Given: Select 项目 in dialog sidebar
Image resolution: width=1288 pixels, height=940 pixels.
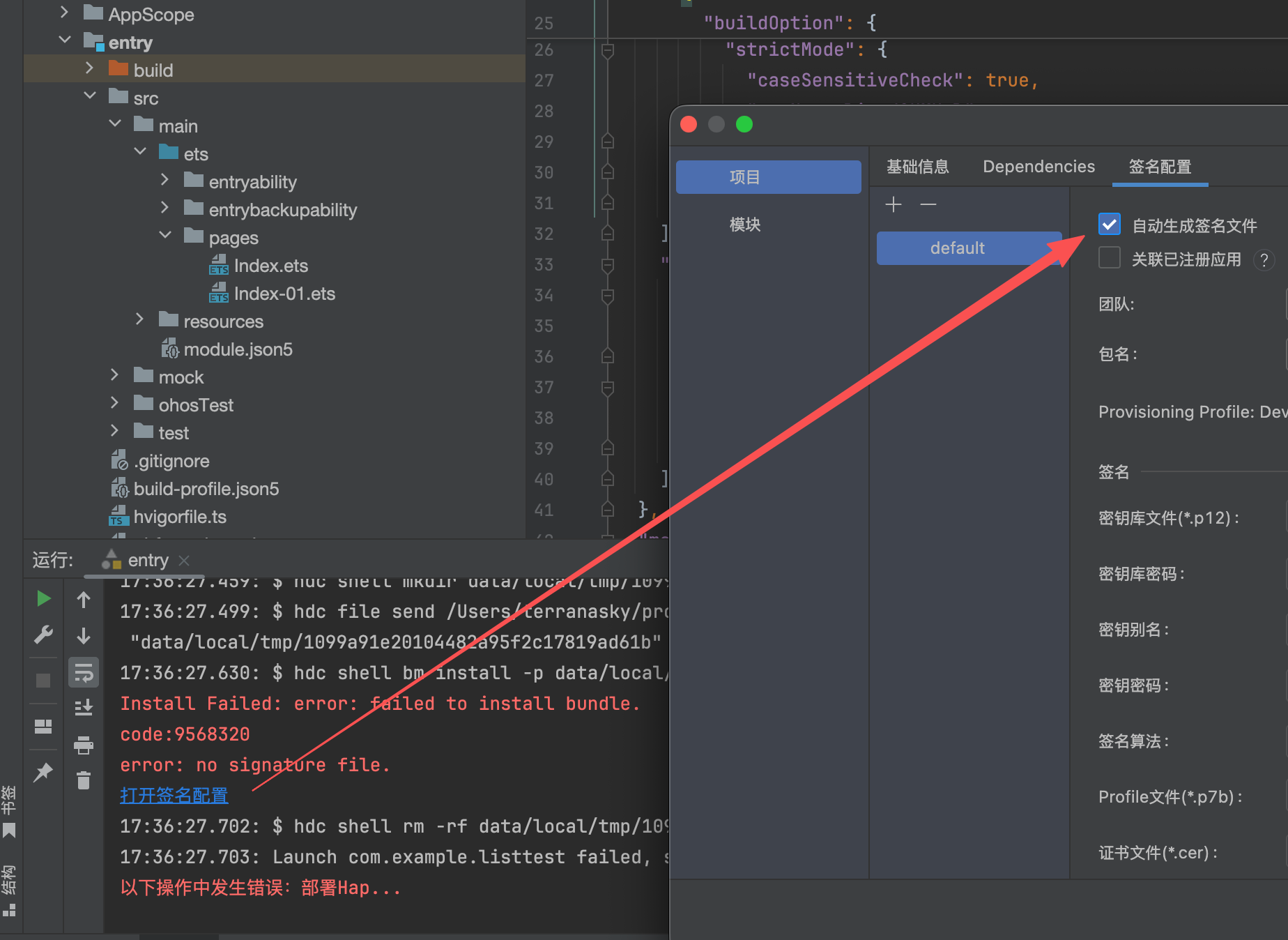Looking at the screenshot, I should point(769,177).
